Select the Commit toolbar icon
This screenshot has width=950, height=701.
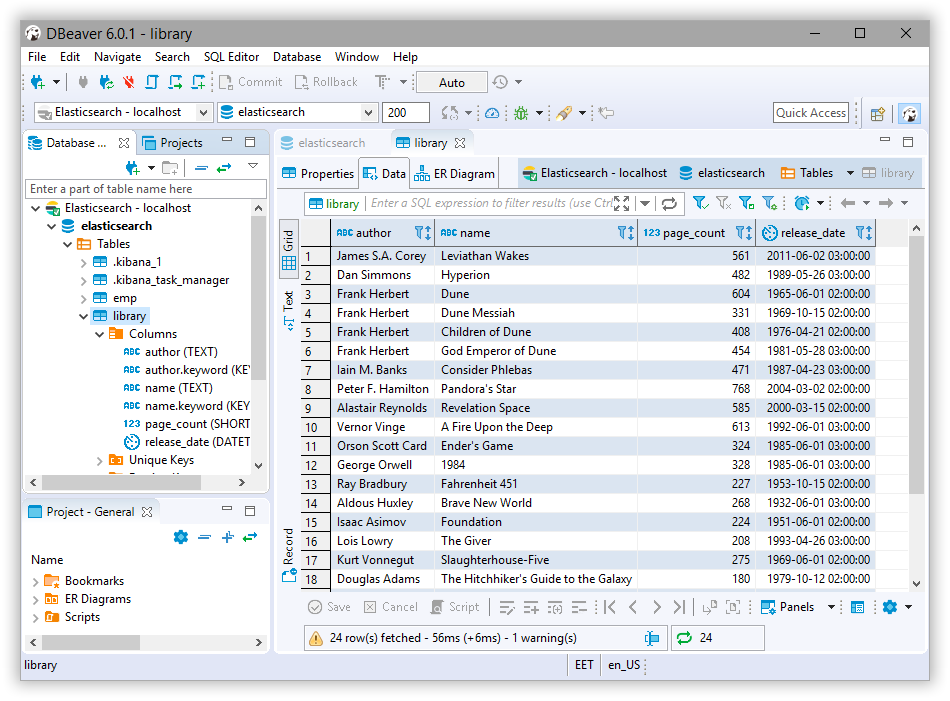pos(250,82)
